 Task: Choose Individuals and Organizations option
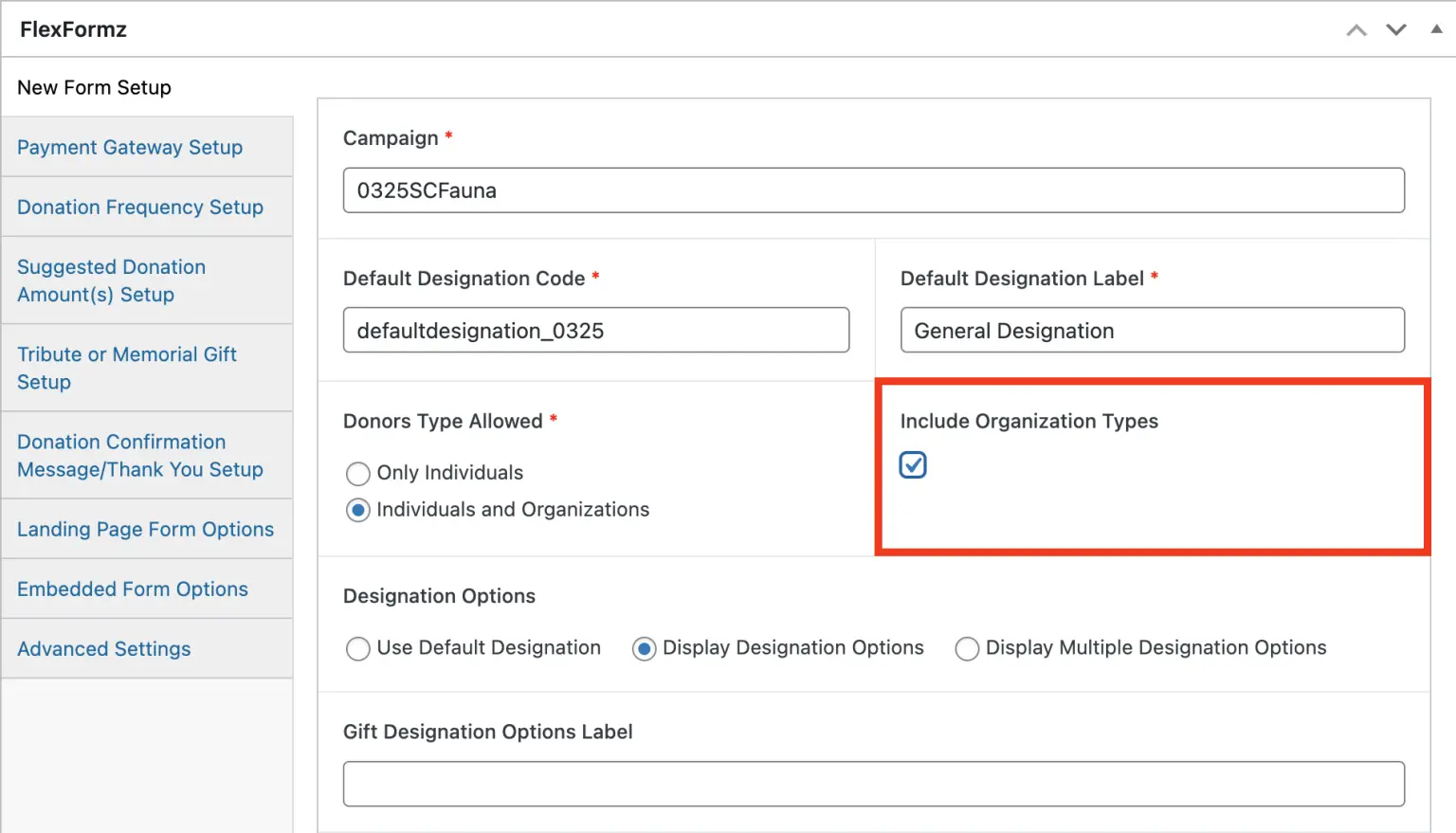358,510
